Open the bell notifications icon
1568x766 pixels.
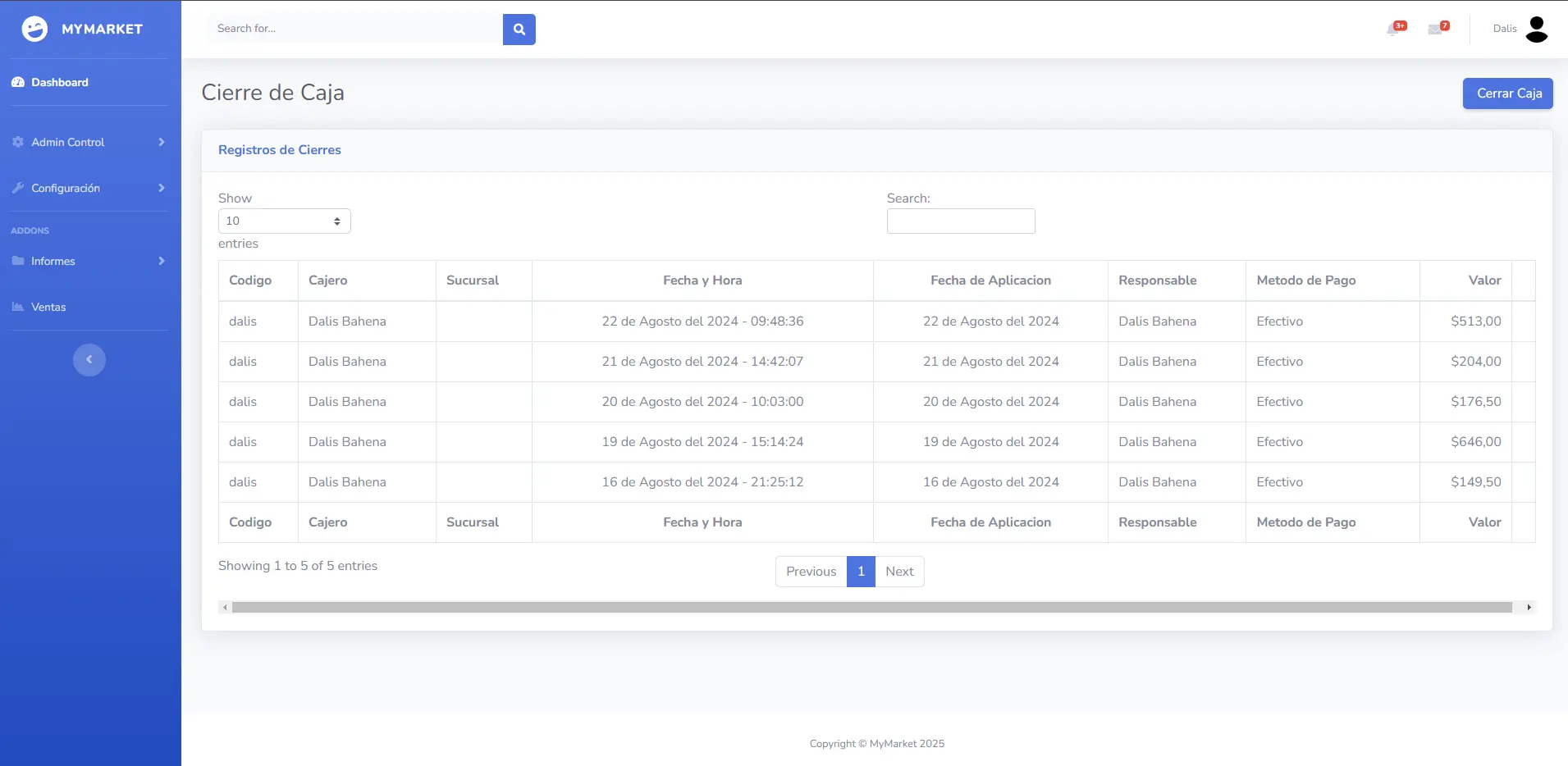tap(1394, 30)
